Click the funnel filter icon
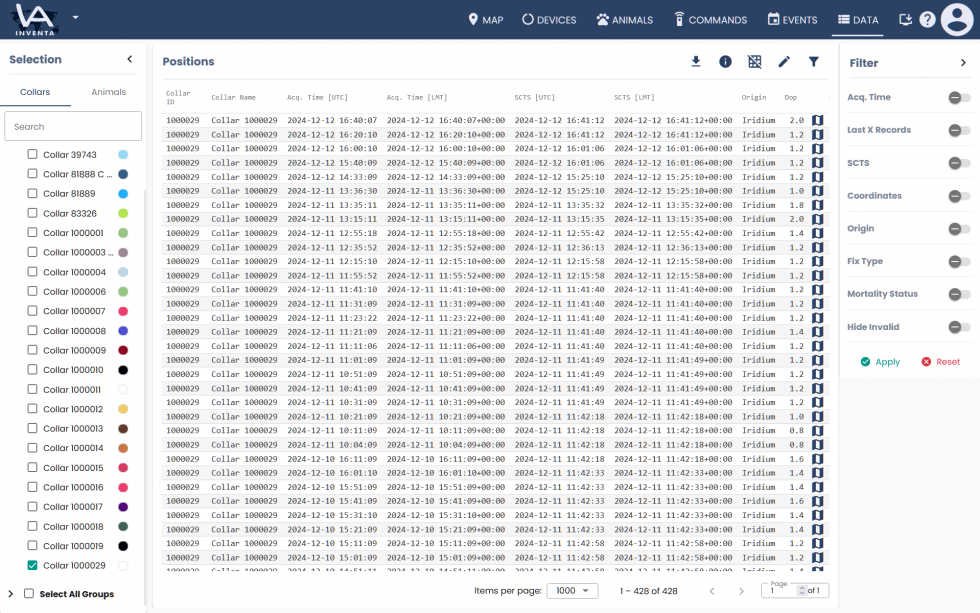980x613 pixels. [814, 62]
